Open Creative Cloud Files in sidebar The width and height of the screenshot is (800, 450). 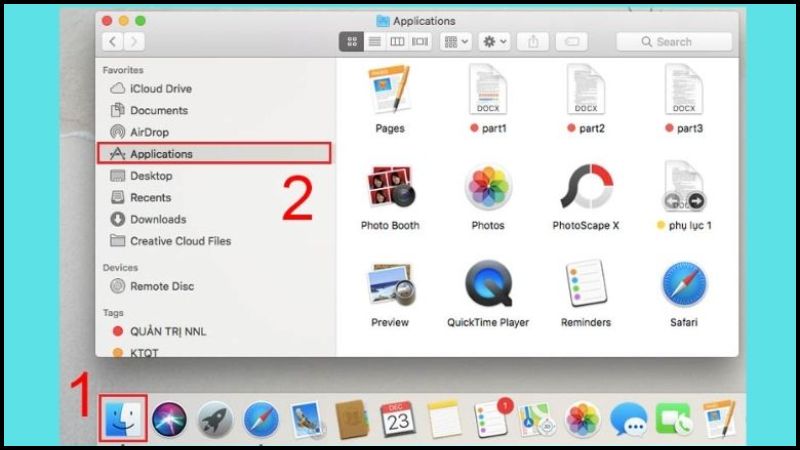click(170, 241)
